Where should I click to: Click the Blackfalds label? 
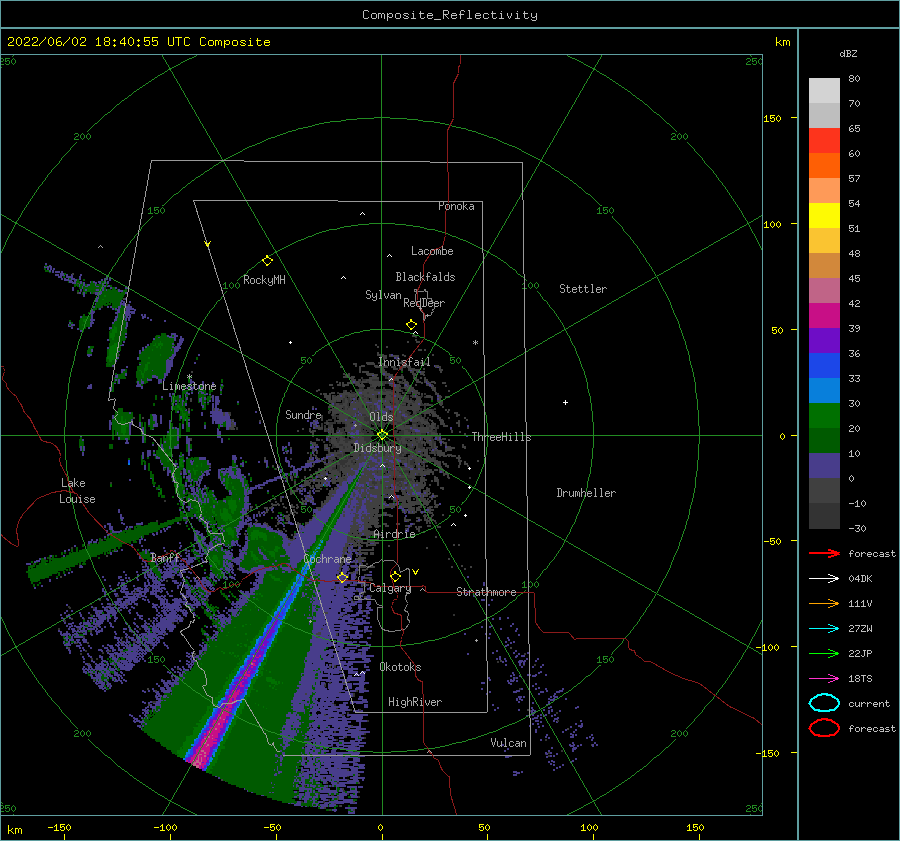pos(425,277)
